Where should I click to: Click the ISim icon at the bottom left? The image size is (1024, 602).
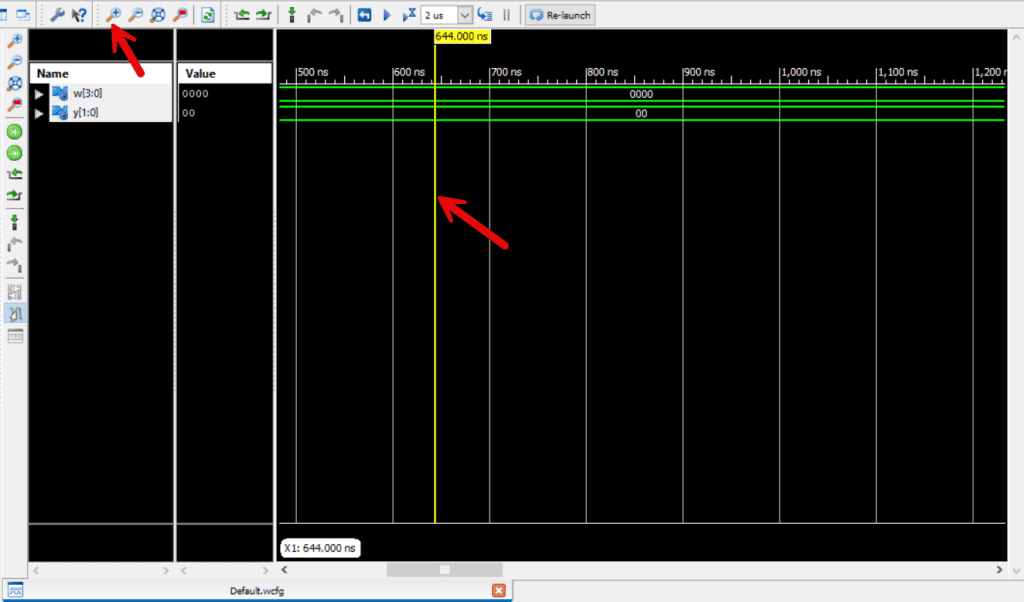tap(14, 590)
